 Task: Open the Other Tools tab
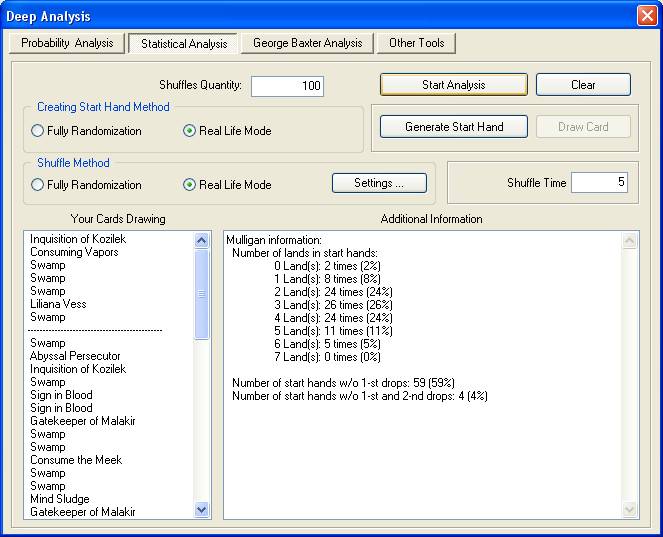[x=416, y=43]
